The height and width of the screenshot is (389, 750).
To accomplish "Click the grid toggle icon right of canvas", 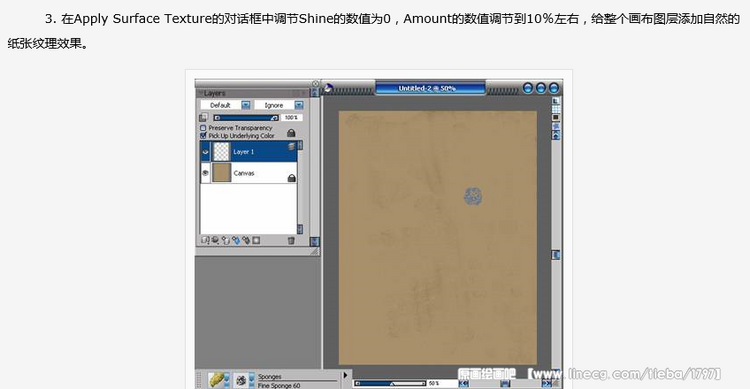I will point(556,110).
